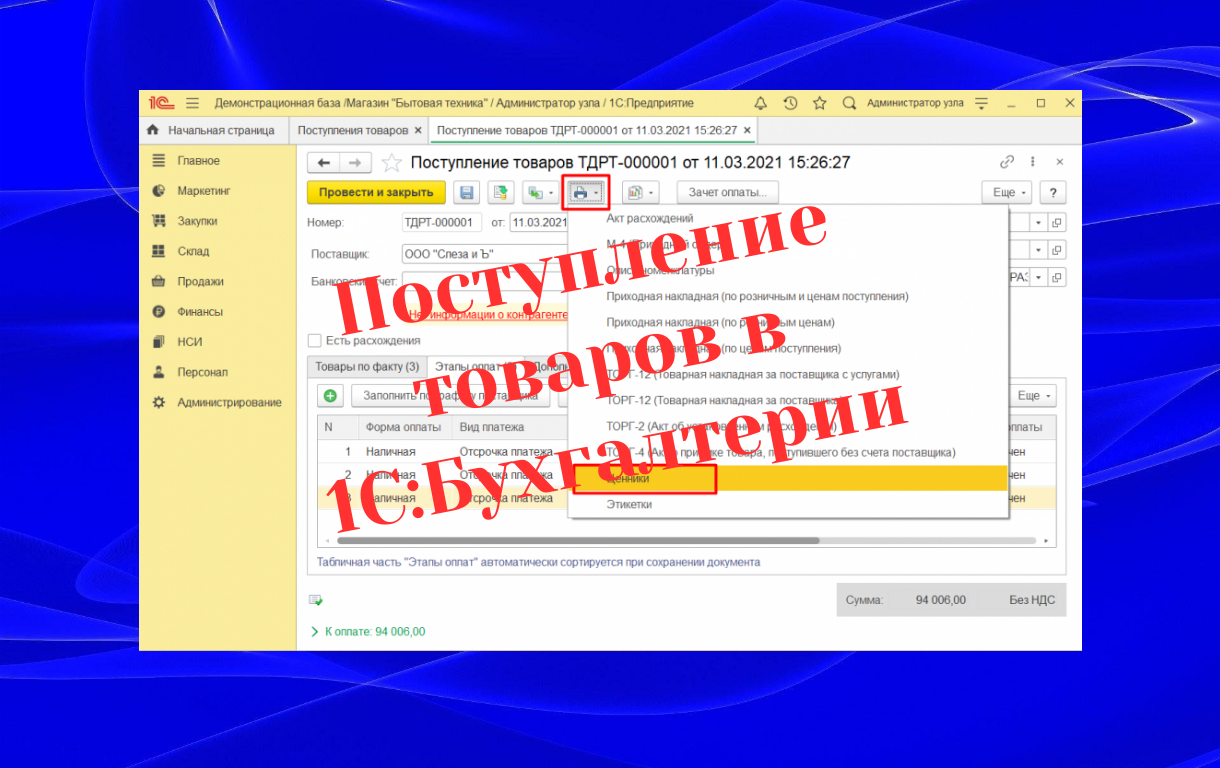Close the Поступление товаров ТДРТ-000001 tab
Image resolution: width=1220 pixels, height=768 pixels.
click(746, 130)
